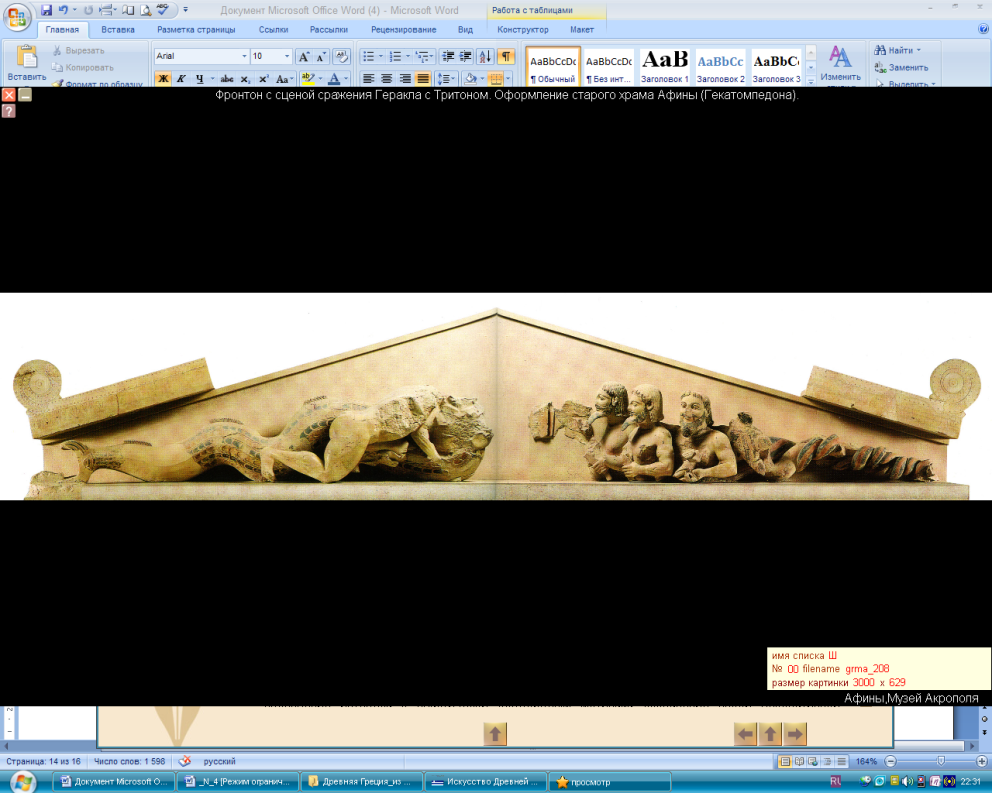Click the Redo icon in quick access toolbar
The height and width of the screenshot is (793, 992).
coord(89,10)
